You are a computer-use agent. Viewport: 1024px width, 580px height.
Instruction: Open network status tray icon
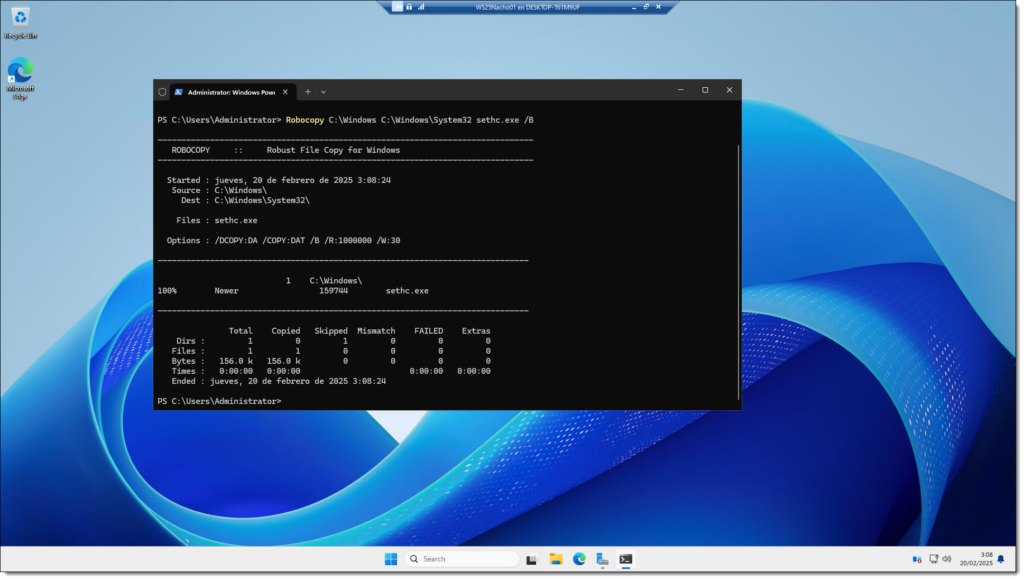(x=934, y=559)
